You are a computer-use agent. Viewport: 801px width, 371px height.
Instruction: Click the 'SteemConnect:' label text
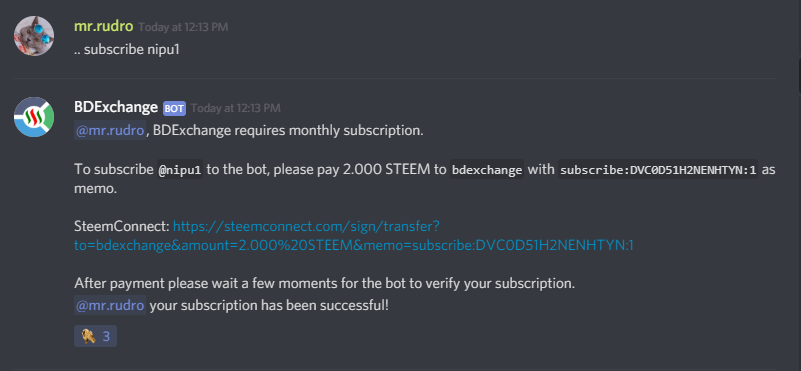122,226
